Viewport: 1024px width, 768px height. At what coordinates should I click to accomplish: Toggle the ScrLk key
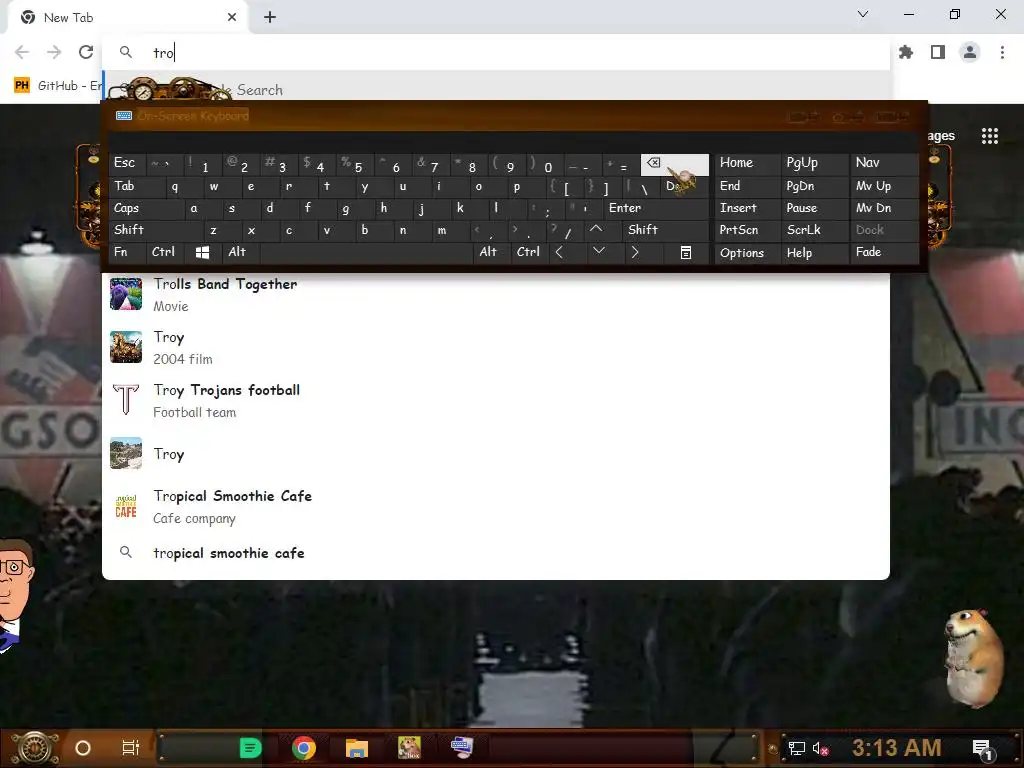coord(813,229)
